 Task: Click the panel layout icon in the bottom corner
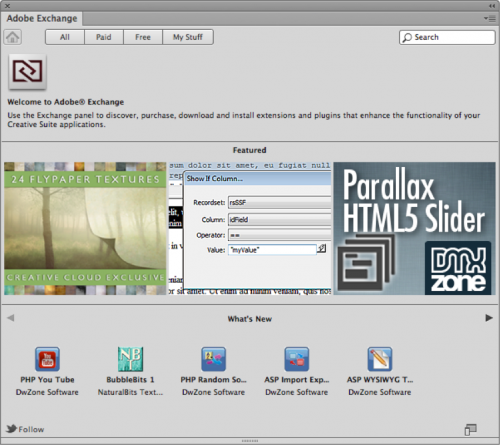(x=471, y=430)
